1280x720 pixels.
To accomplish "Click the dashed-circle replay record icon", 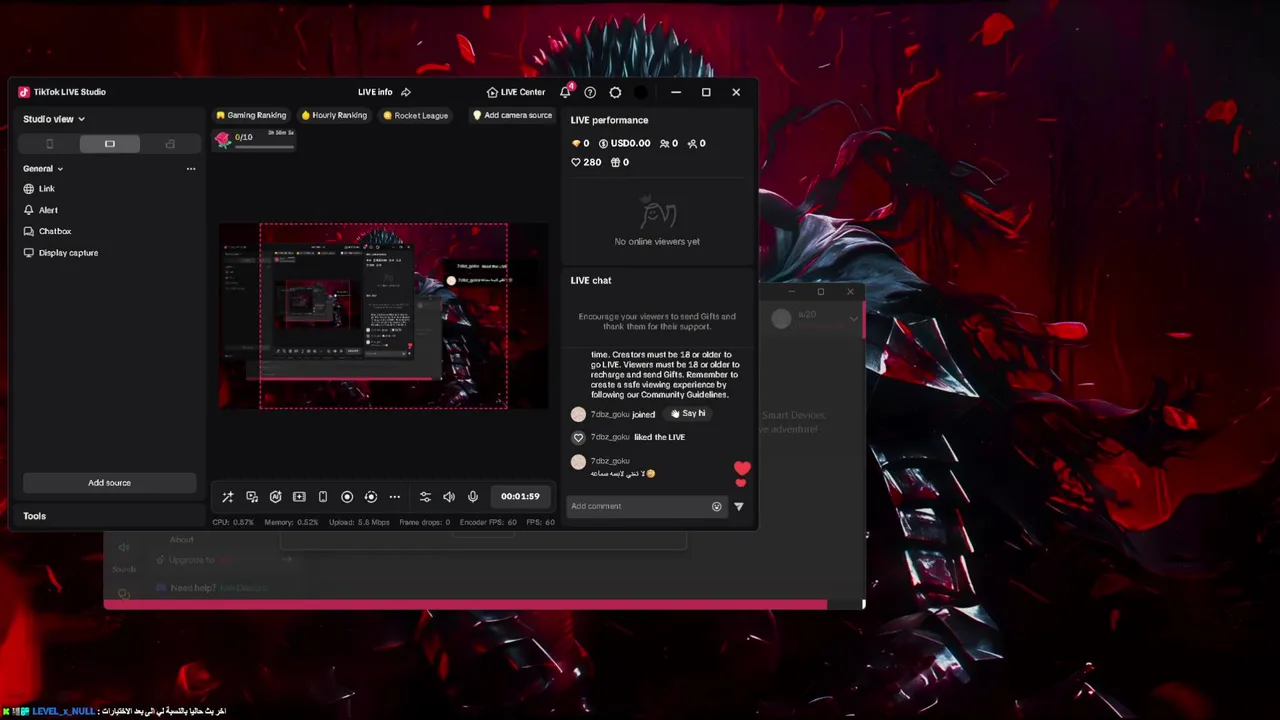I will [371, 497].
